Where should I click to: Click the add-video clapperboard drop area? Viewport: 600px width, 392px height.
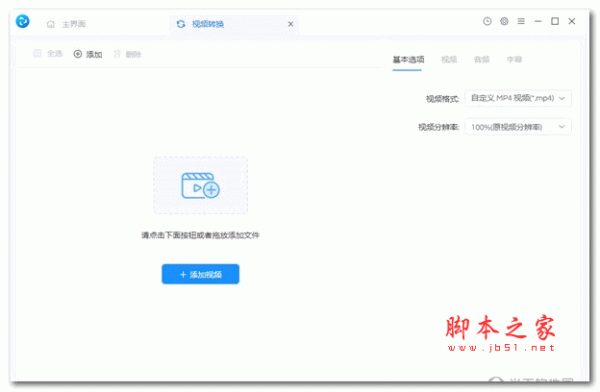click(201, 185)
